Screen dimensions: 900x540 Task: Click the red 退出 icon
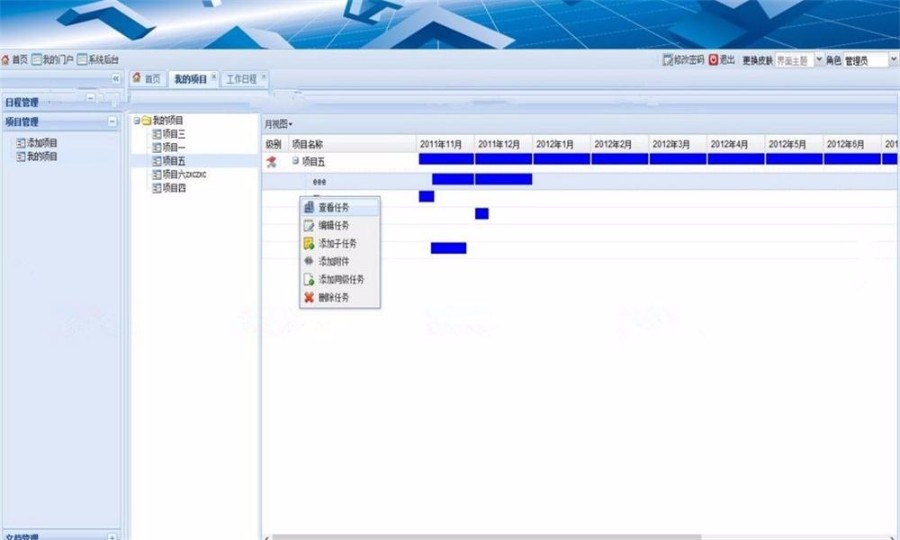(x=713, y=60)
